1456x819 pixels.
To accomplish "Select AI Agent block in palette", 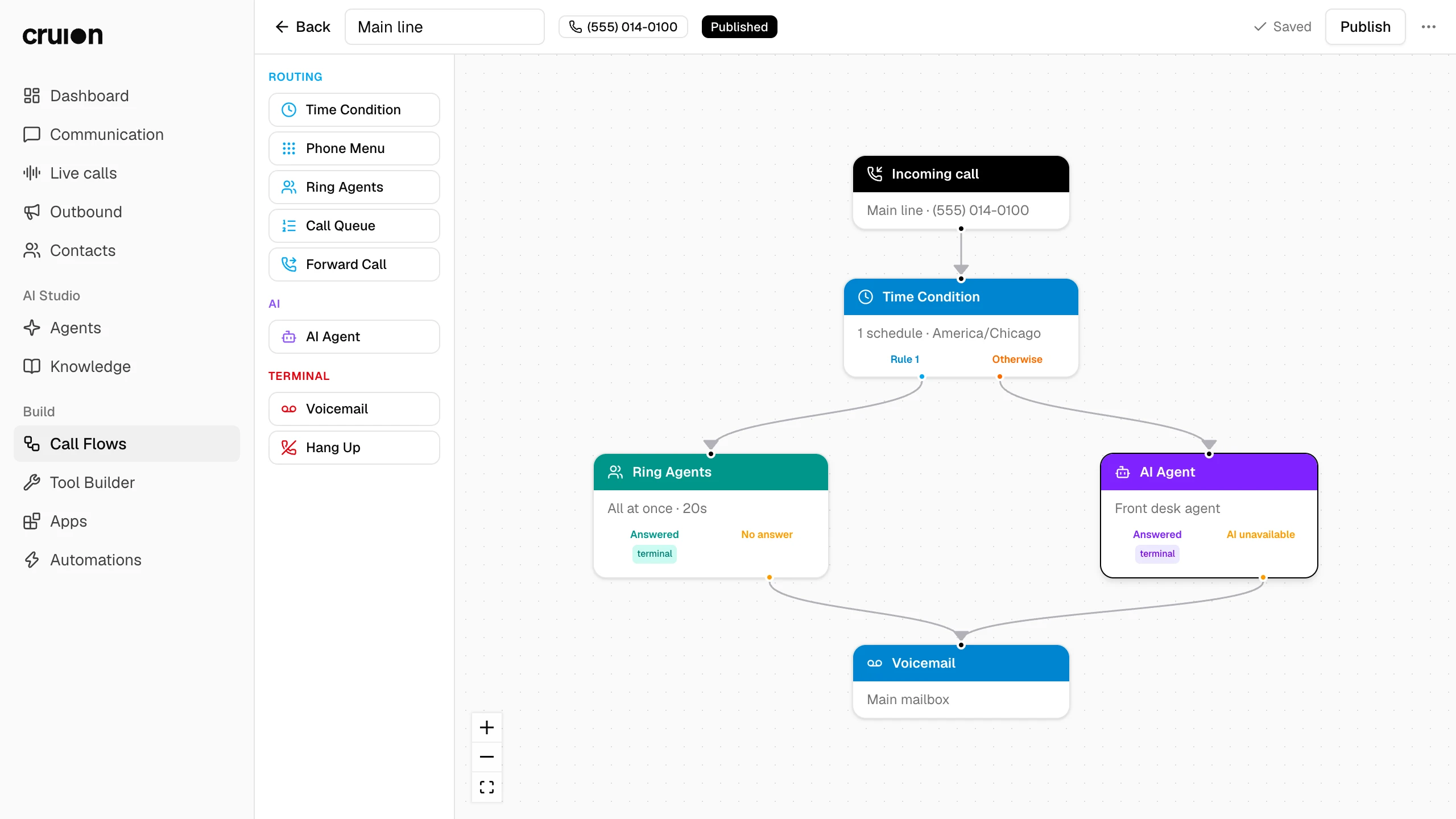I will [354, 337].
